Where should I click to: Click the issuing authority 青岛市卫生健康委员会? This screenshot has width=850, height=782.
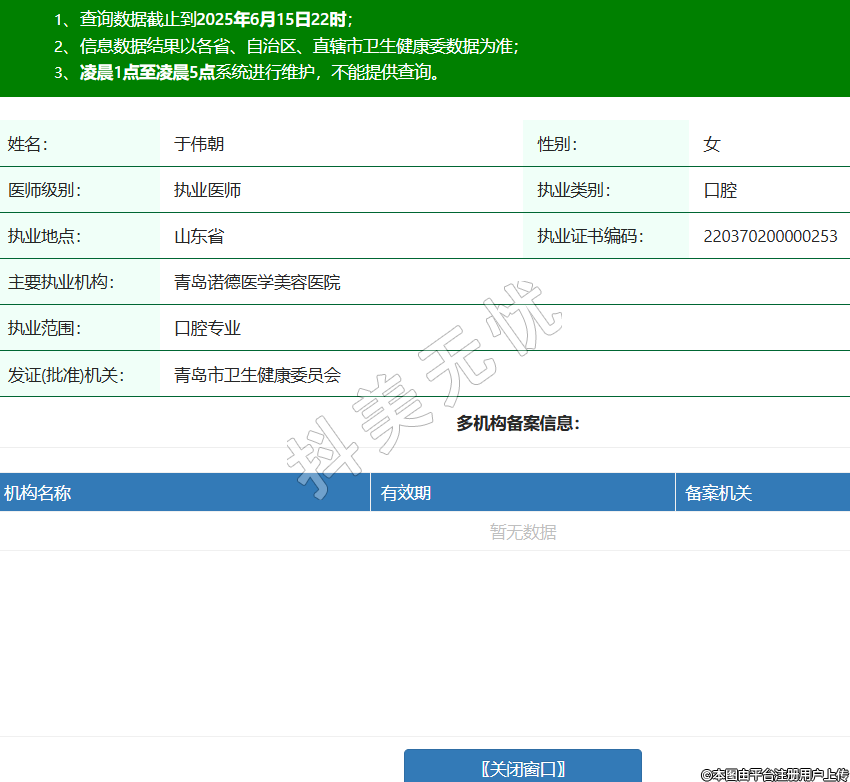[x=257, y=375]
